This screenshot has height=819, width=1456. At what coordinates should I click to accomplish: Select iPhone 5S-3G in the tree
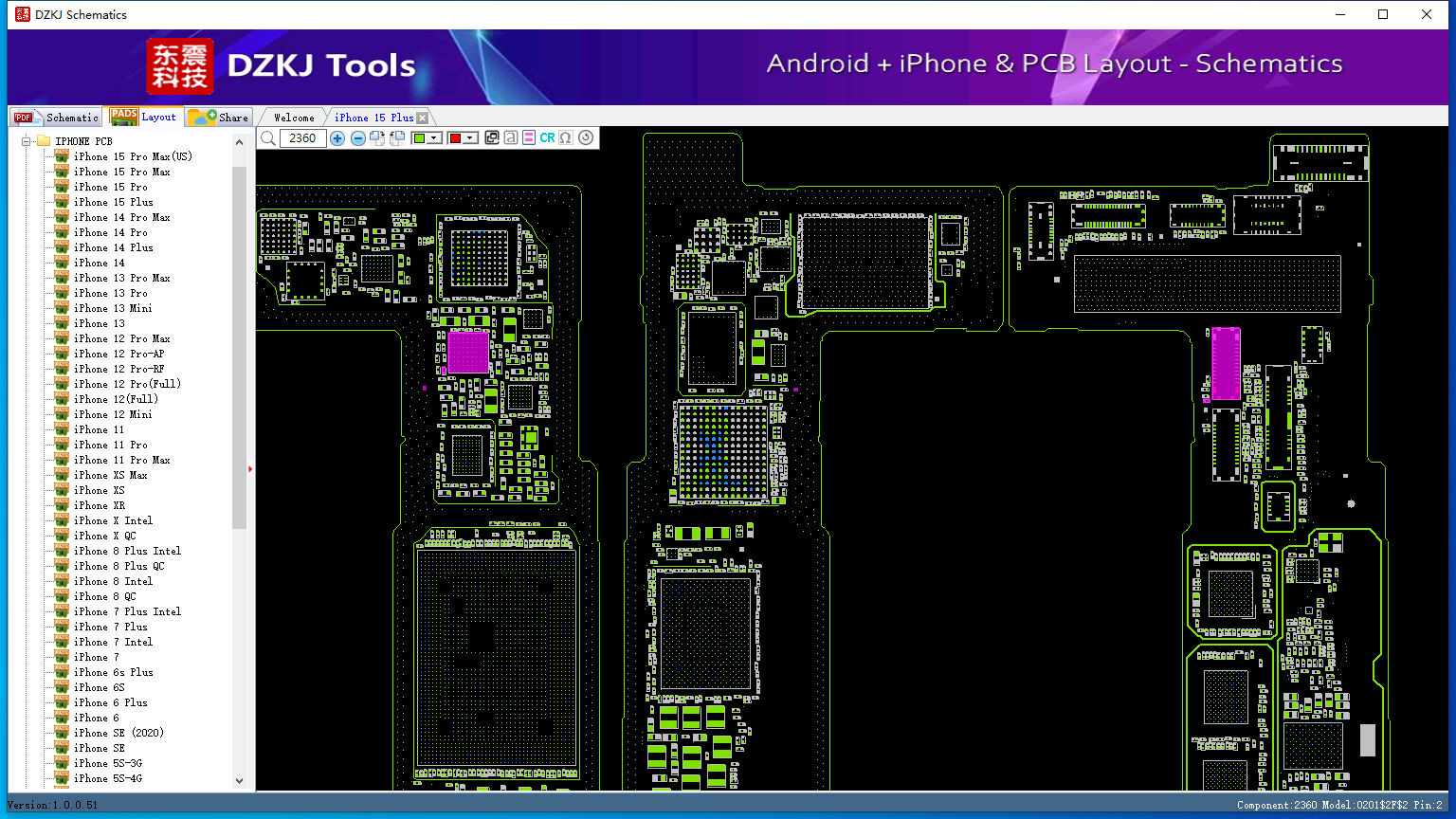point(108,763)
